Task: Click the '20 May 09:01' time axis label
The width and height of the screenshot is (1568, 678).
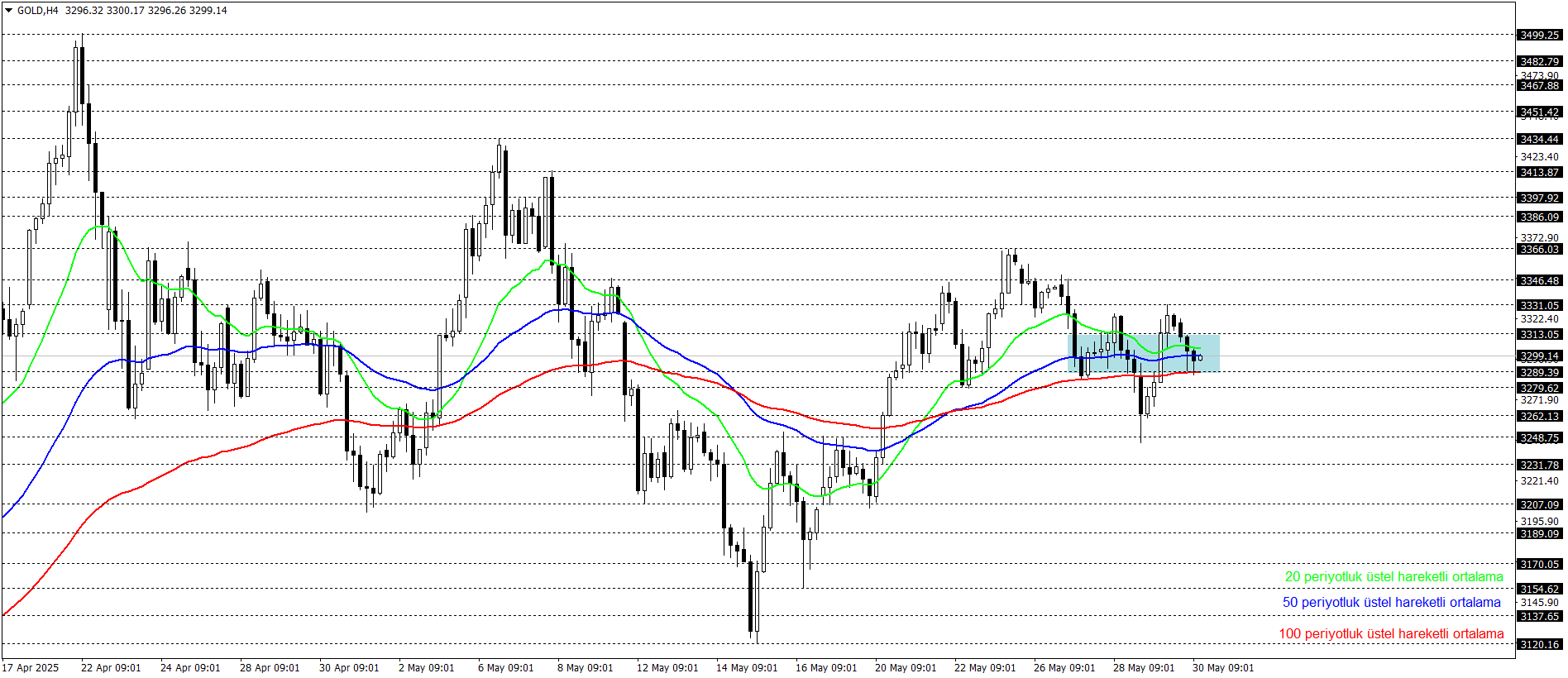Action: (x=906, y=668)
